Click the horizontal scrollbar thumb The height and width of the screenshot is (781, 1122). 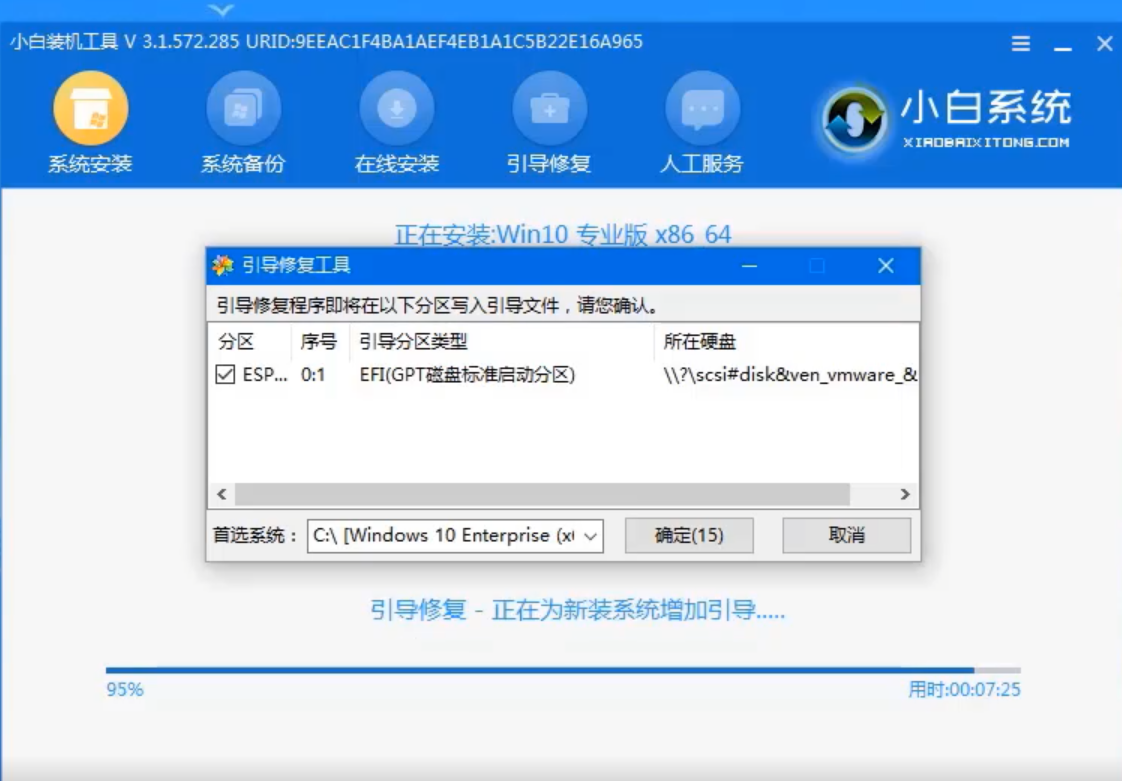542,494
